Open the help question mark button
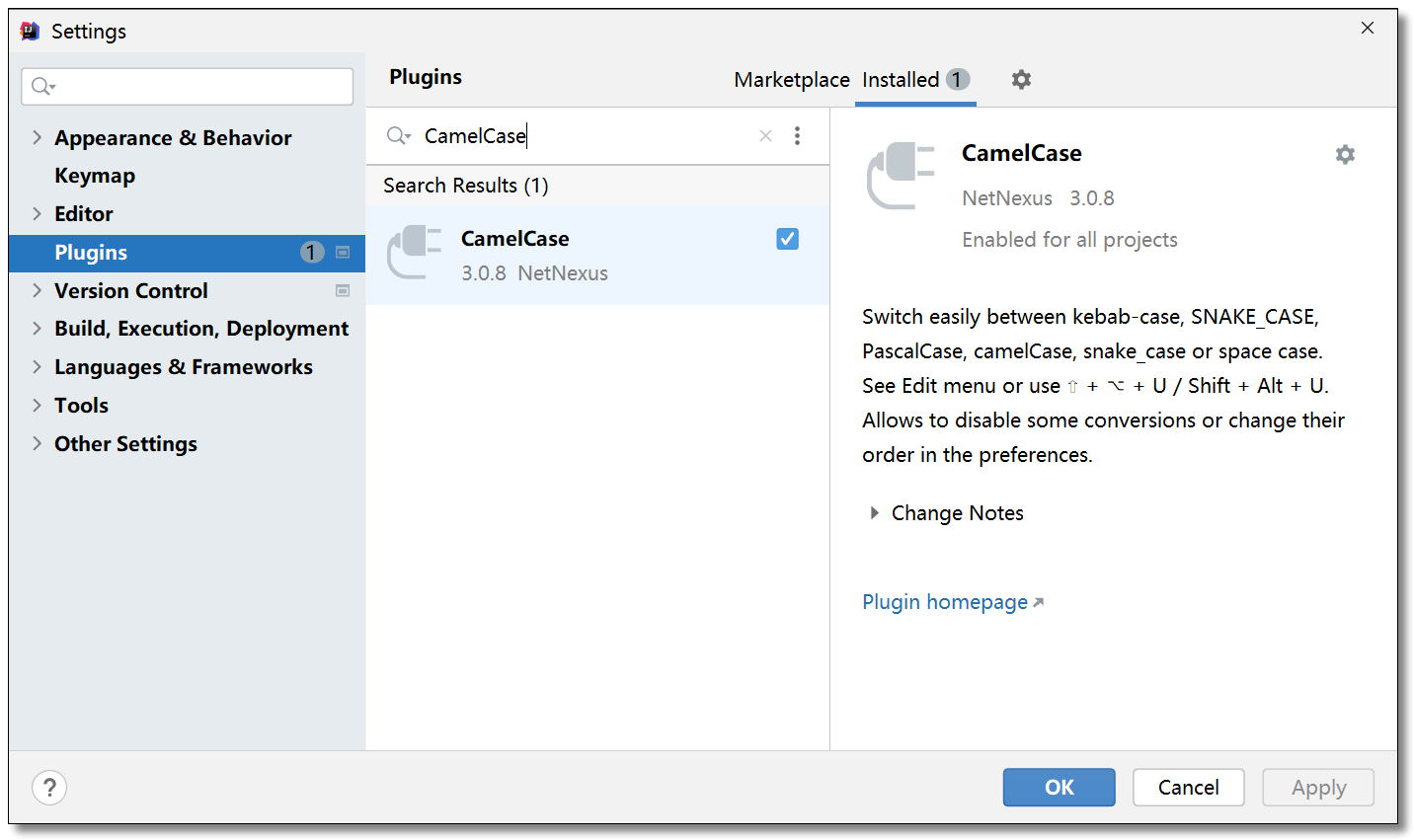This screenshot has height=840, width=1414. [49, 788]
